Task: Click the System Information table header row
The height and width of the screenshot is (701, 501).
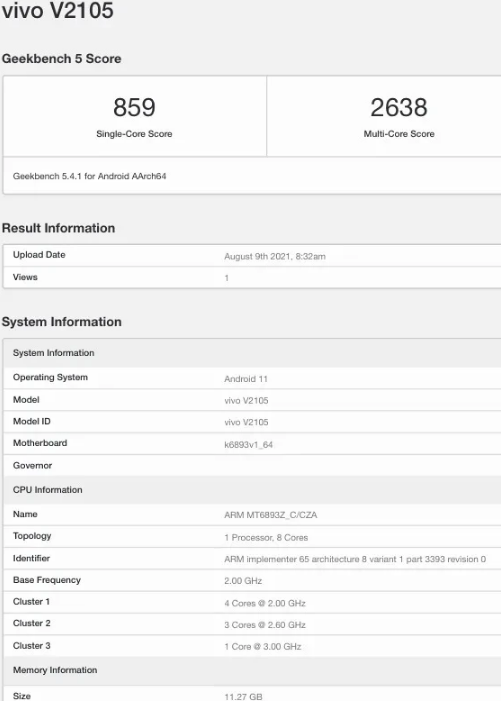Action: tap(252, 353)
